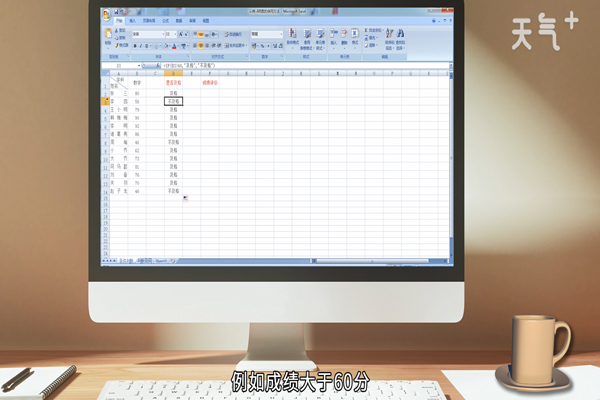Apply the Percent Style icon
Screen dimensions: 600x400
(x=262, y=46)
